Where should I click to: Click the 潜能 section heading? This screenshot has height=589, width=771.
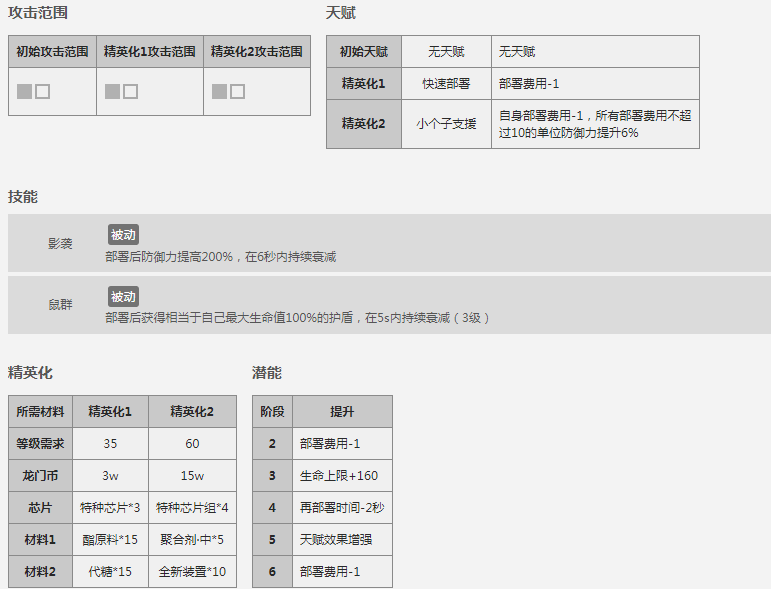click(x=267, y=373)
